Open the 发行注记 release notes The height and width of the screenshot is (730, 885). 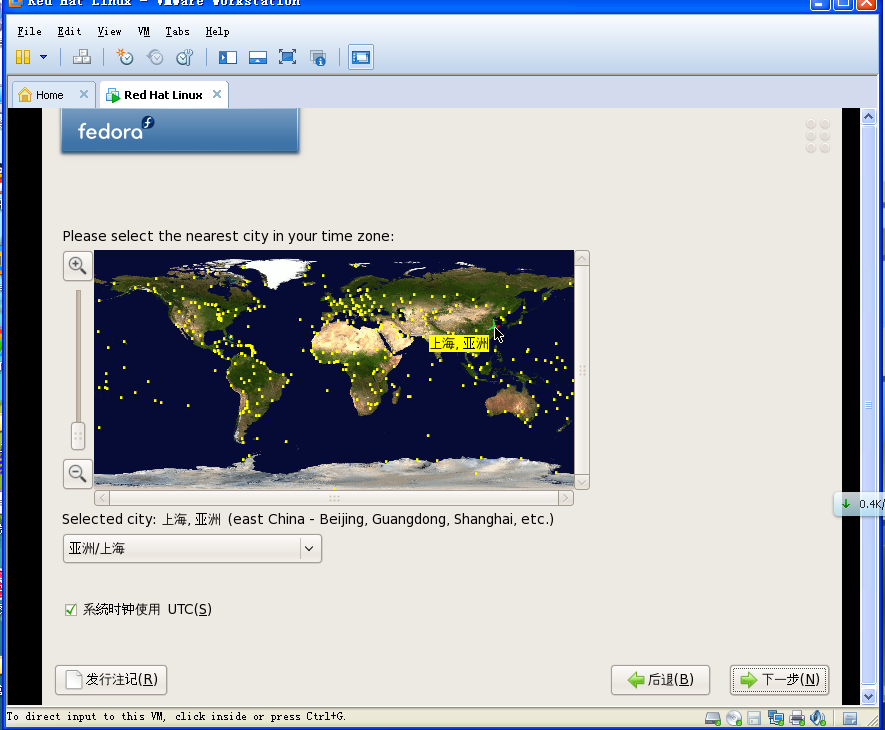pyautogui.click(x=110, y=680)
